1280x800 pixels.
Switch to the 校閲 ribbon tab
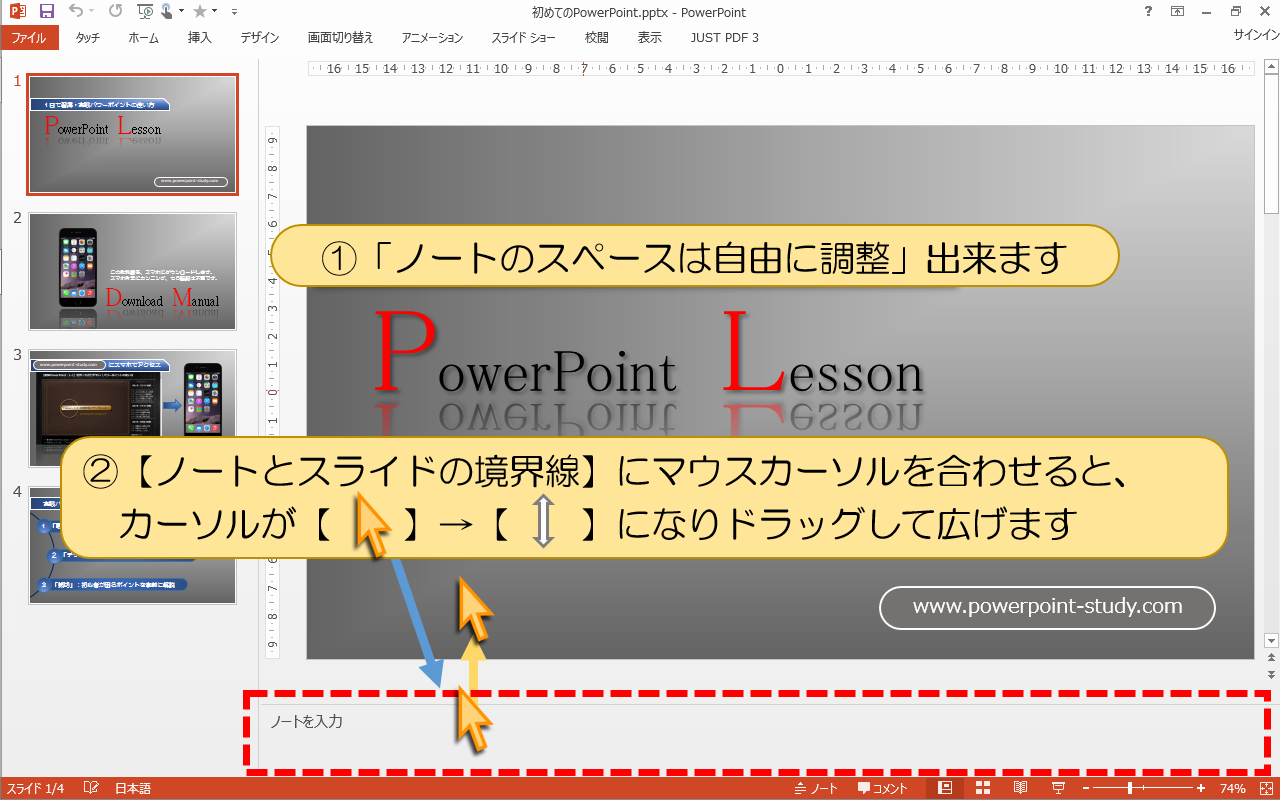click(596, 37)
